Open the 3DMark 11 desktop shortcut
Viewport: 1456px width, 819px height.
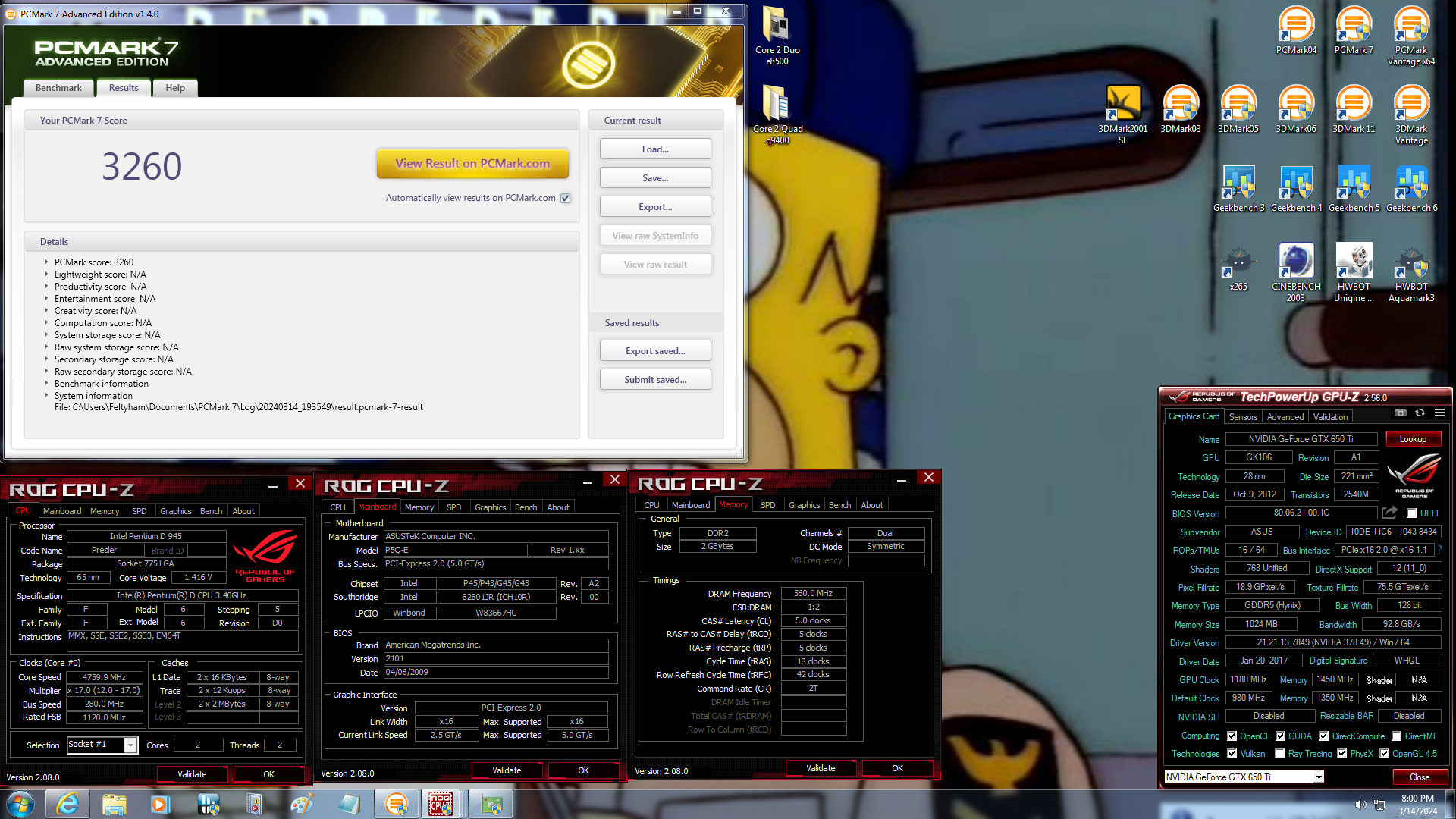tap(1354, 109)
